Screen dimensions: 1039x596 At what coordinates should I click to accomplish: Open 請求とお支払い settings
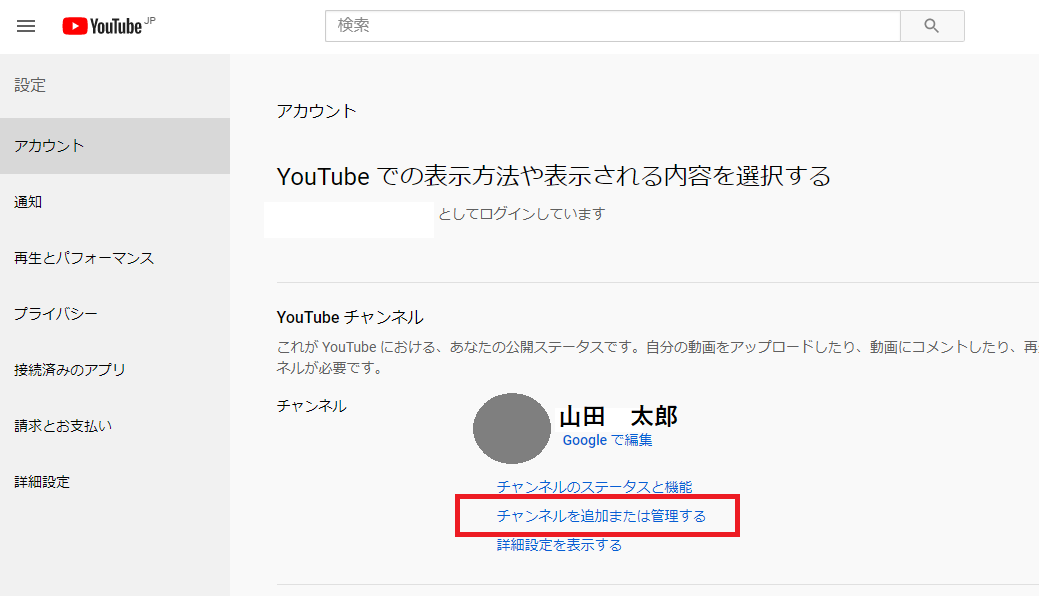click(x=115, y=426)
